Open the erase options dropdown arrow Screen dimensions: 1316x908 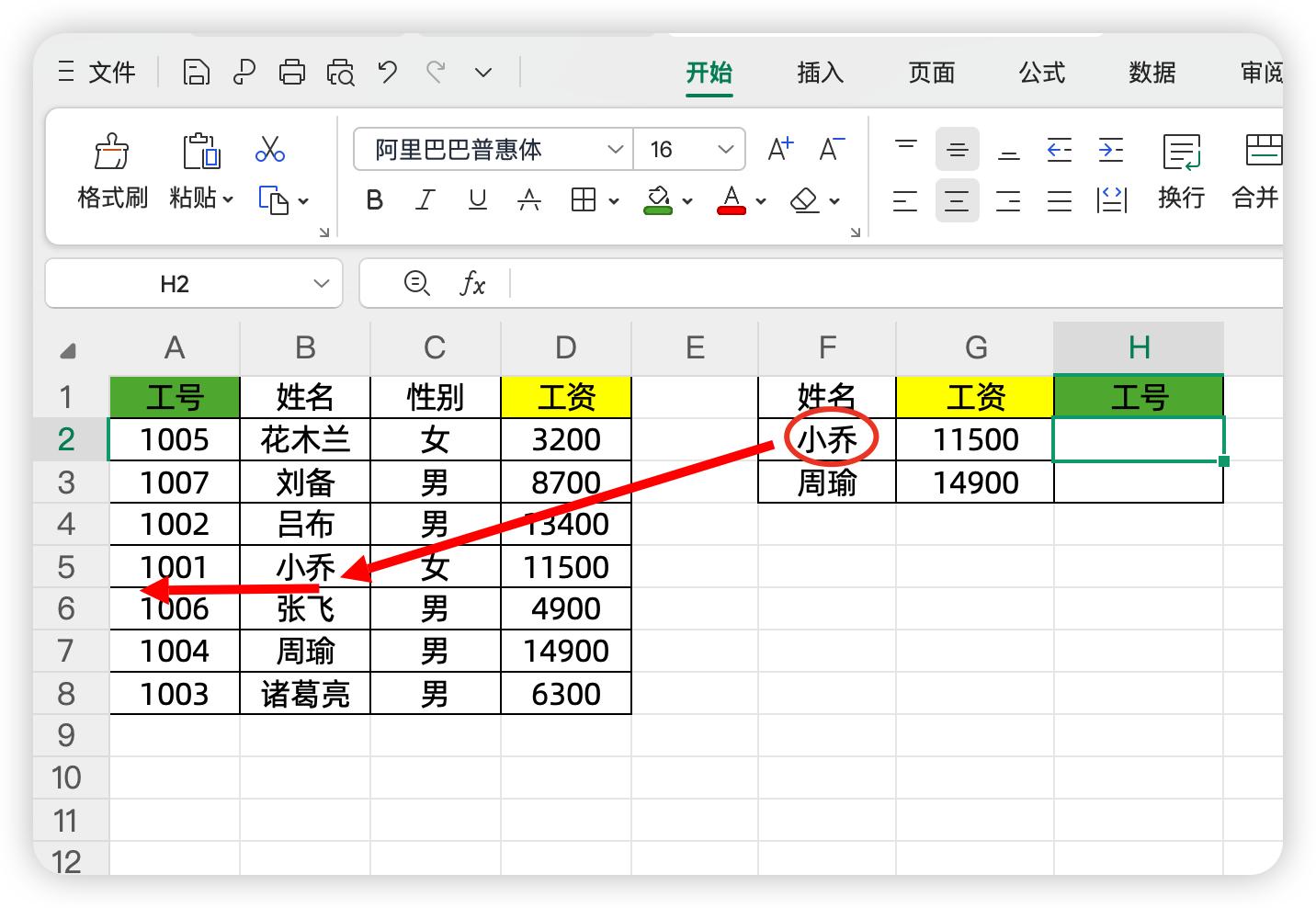click(x=834, y=200)
